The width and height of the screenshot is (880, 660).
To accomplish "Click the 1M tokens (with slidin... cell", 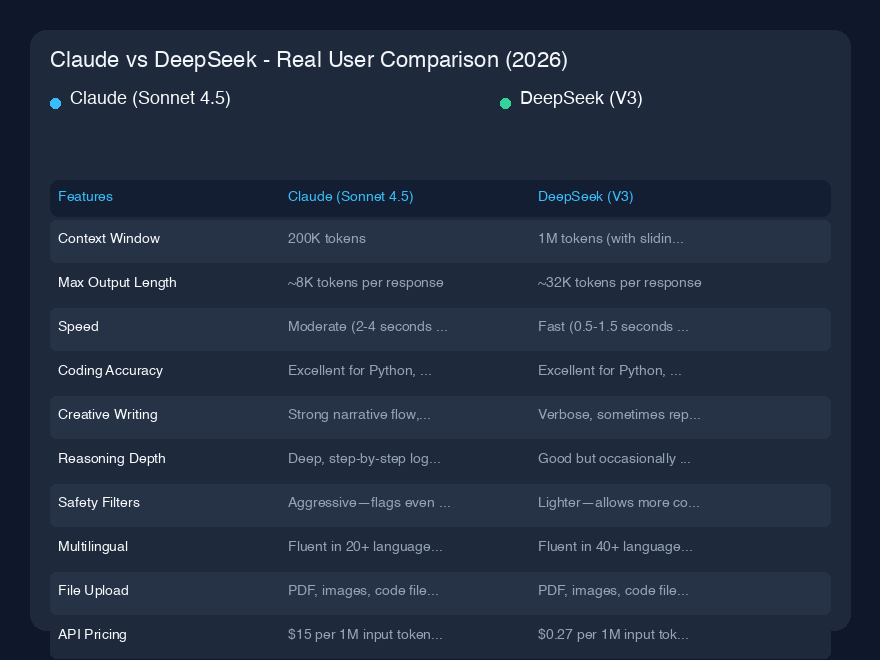I will (611, 239).
